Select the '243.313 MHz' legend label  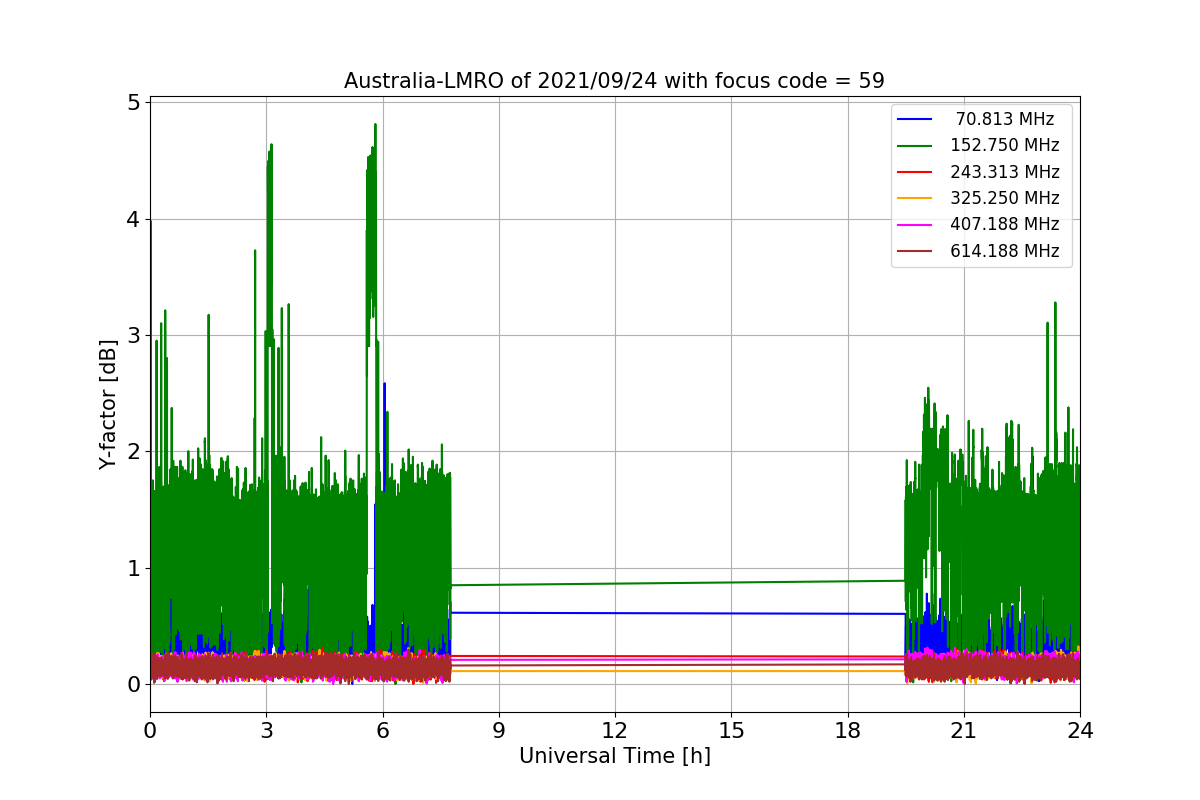[1005, 172]
